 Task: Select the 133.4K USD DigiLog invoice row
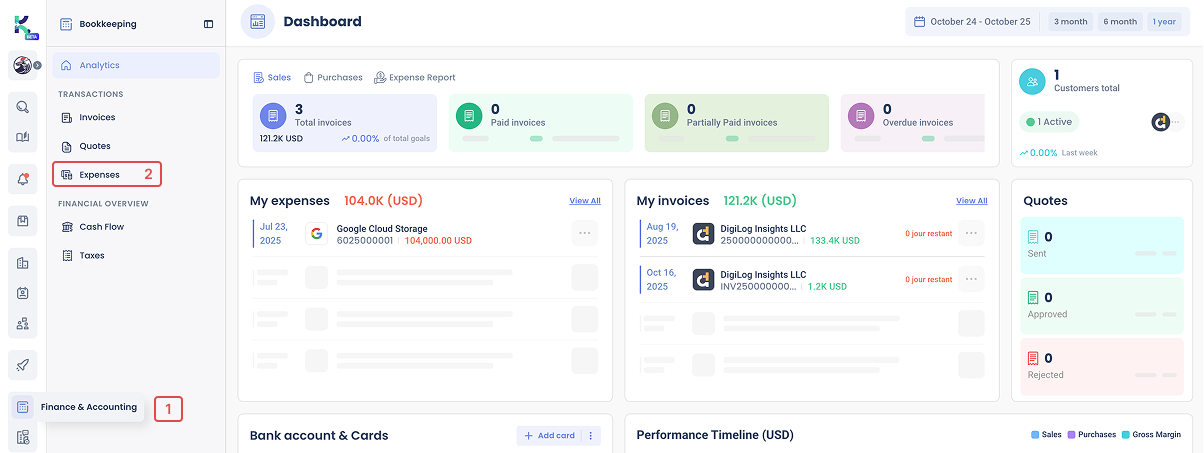tap(812, 234)
